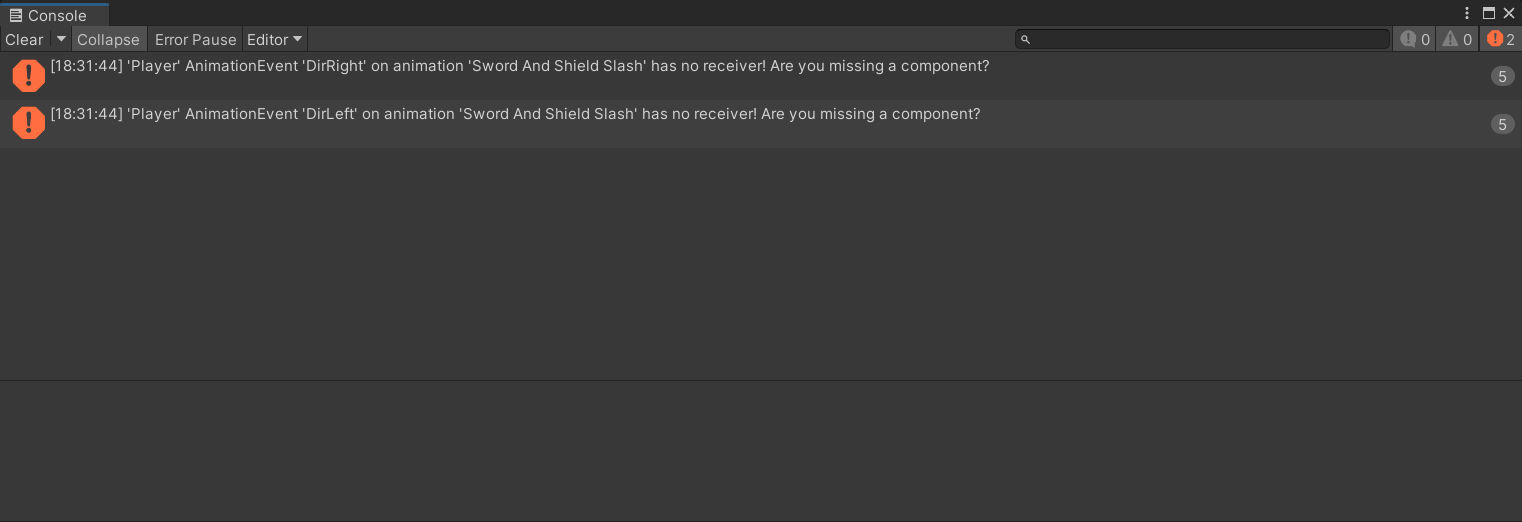
Task: Enable Error Pause
Action: point(195,40)
